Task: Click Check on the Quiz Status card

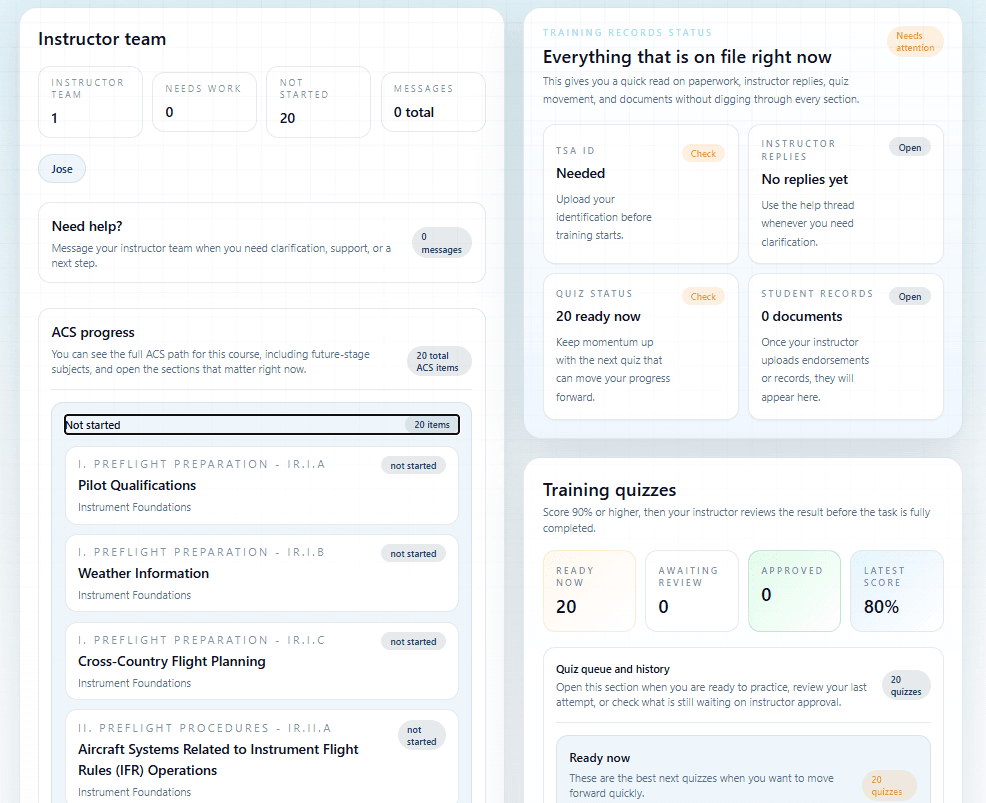Action: click(703, 296)
